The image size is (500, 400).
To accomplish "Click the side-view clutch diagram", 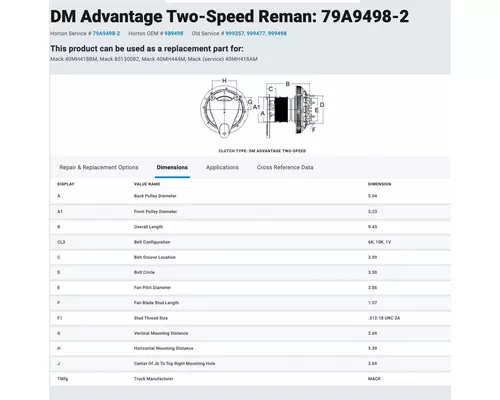I will [x=290, y=110].
